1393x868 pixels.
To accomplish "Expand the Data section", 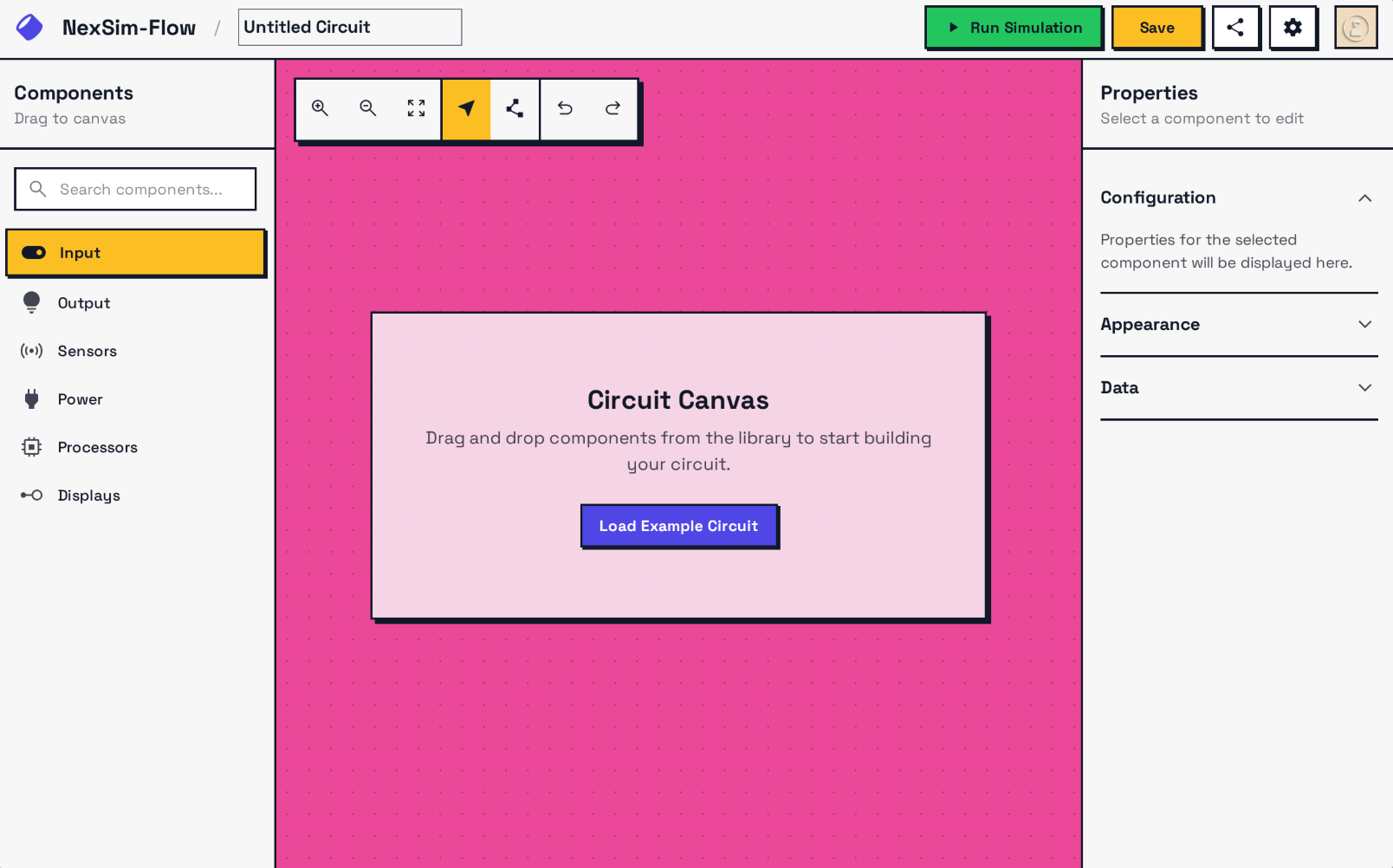I will pos(1364,388).
